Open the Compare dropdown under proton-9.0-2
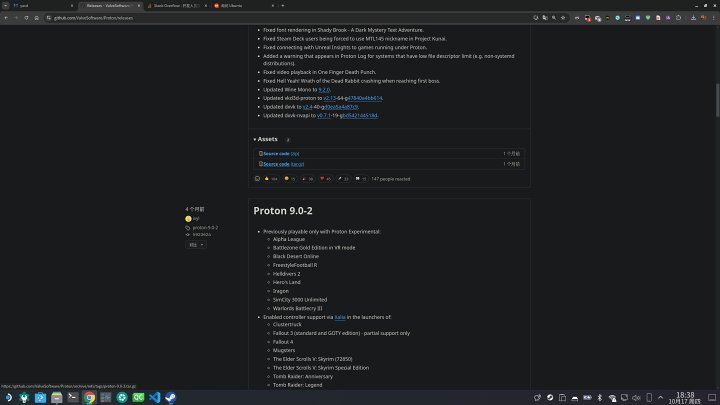This screenshot has height=405, width=720. tap(194, 244)
